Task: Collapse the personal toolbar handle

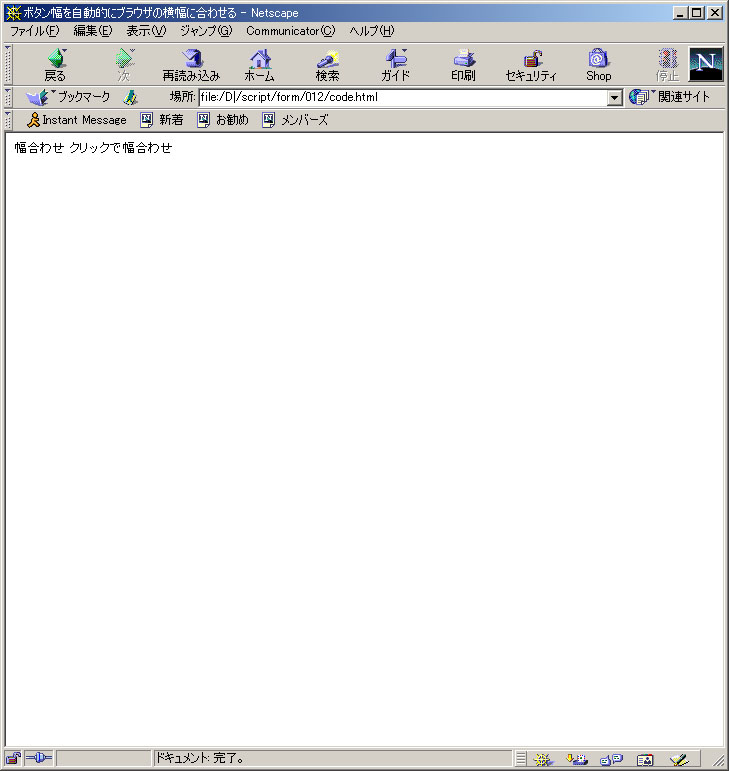Action: [x=8, y=120]
